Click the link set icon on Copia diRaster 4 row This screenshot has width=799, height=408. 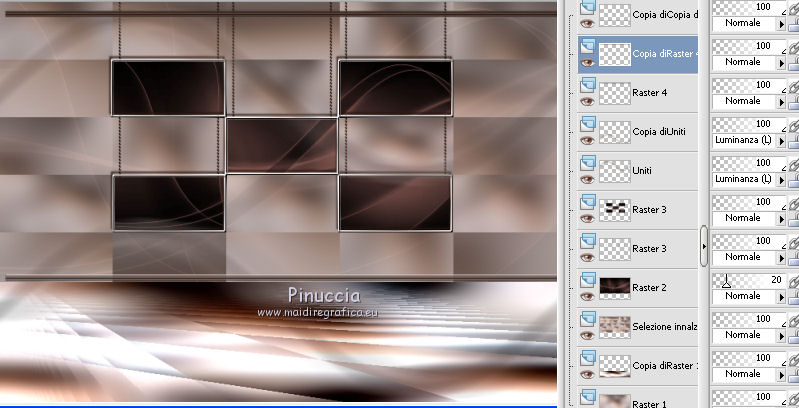click(x=794, y=48)
